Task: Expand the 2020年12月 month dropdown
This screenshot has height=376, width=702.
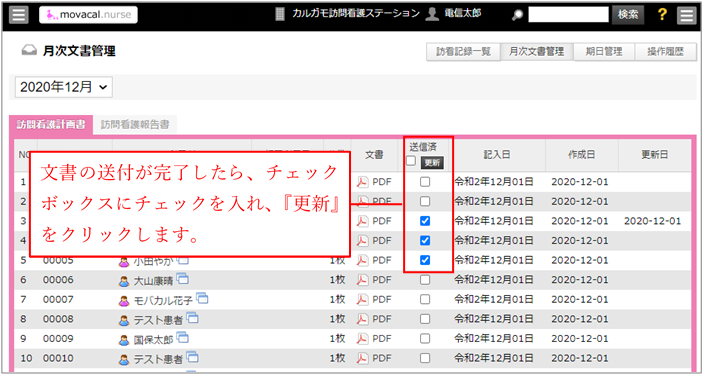Action: (x=64, y=87)
